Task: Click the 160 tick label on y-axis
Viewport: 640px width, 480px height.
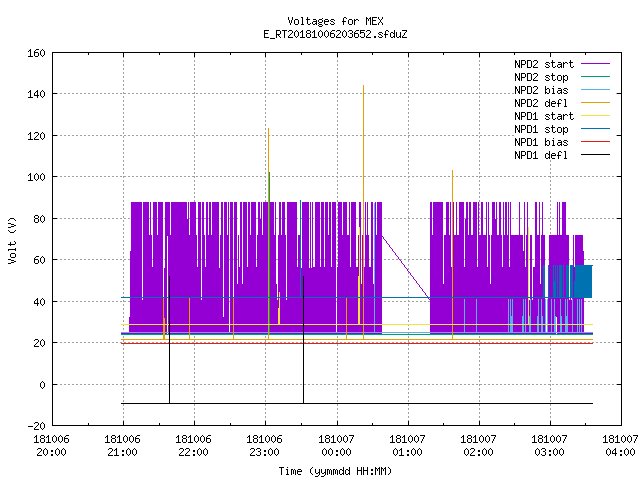Action: pyautogui.click(x=36, y=53)
